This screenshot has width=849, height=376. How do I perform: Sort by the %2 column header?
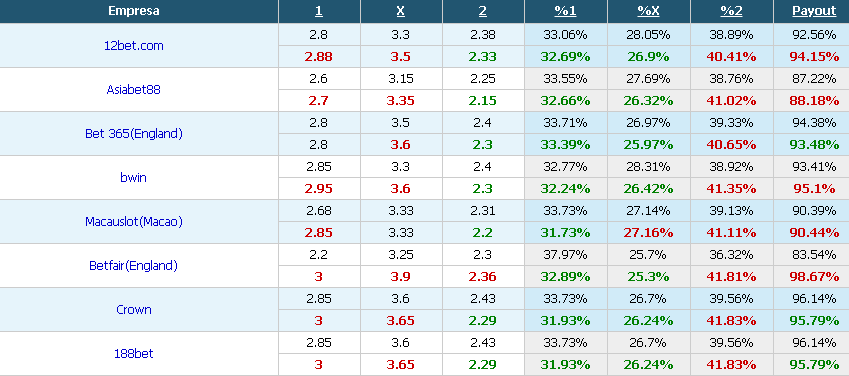[x=732, y=11]
